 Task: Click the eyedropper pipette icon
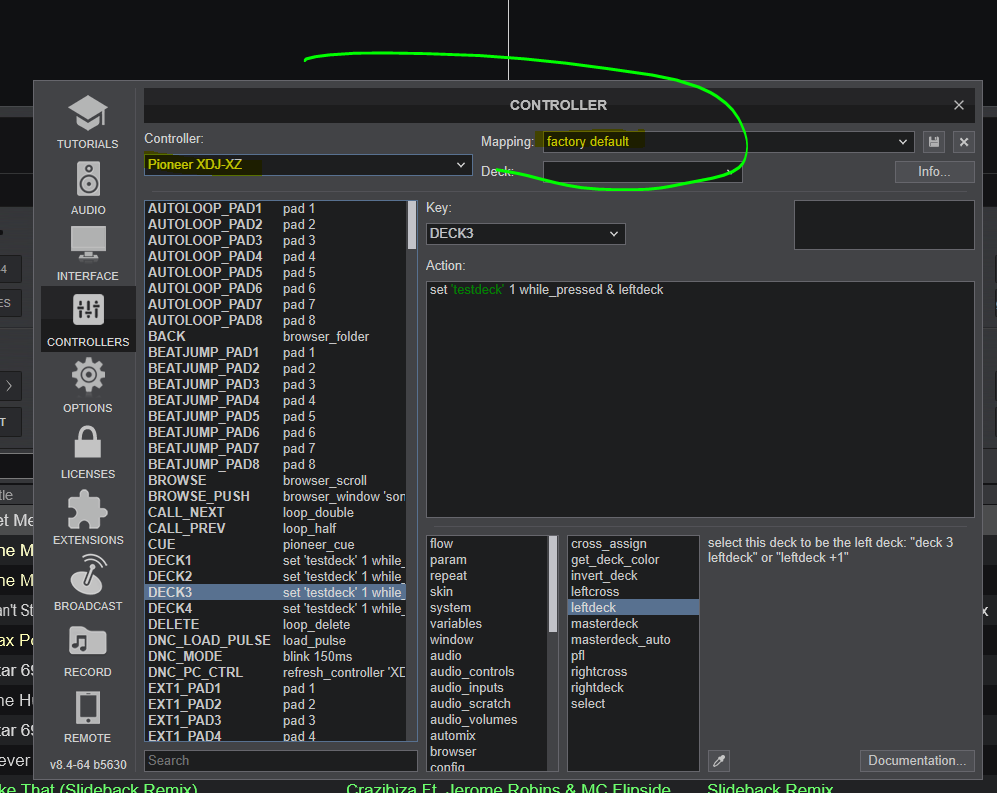(719, 761)
